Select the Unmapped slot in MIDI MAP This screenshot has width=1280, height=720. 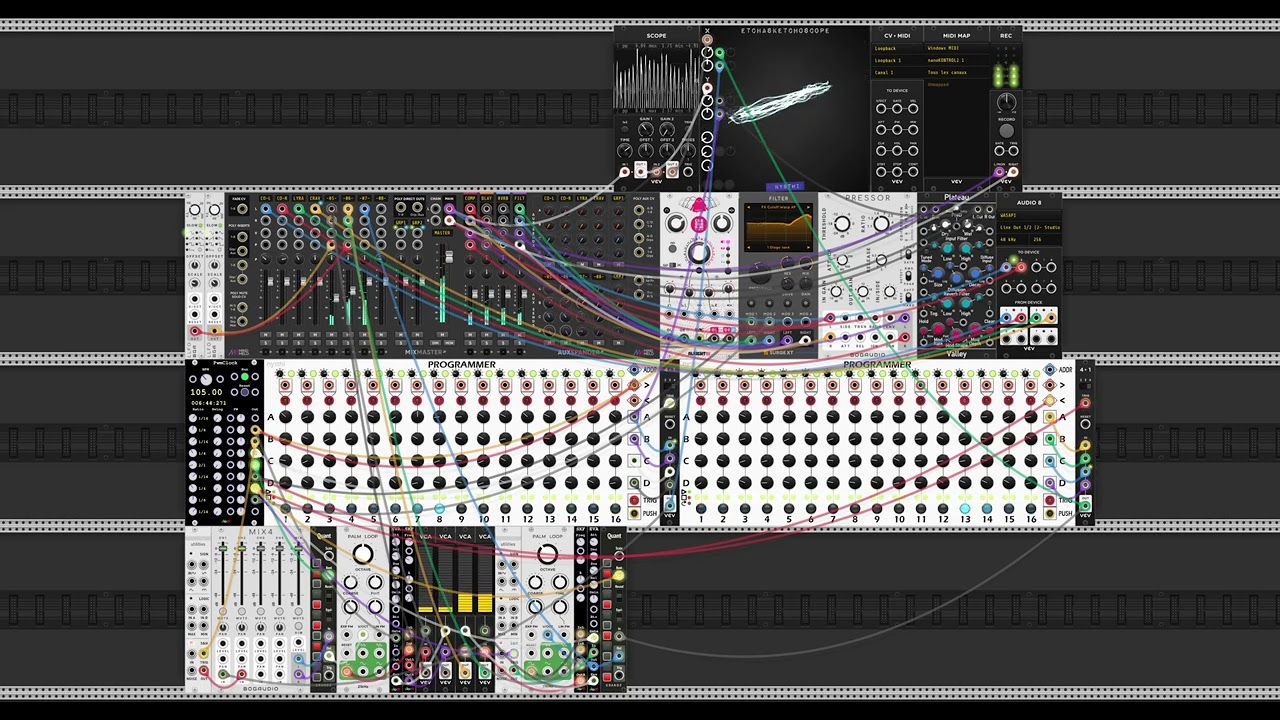coord(956,85)
